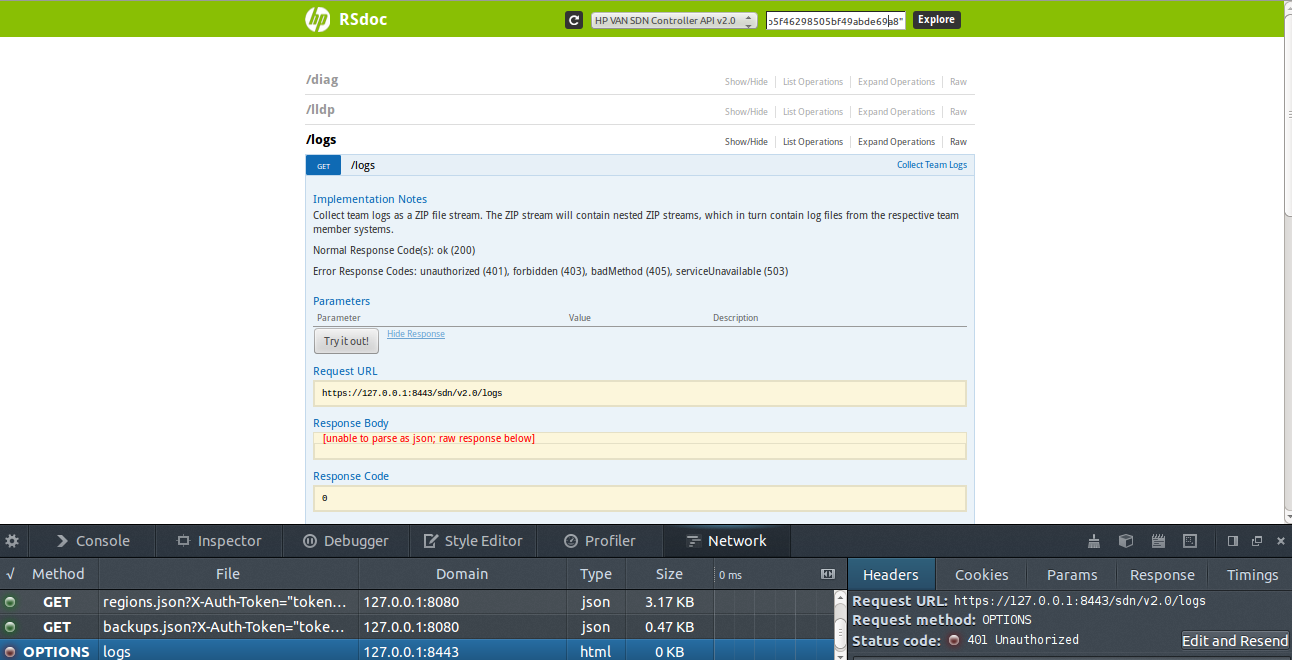Image resolution: width=1292 pixels, height=660 pixels.
Task: Click the Collect Team Logs link
Action: [932, 165]
